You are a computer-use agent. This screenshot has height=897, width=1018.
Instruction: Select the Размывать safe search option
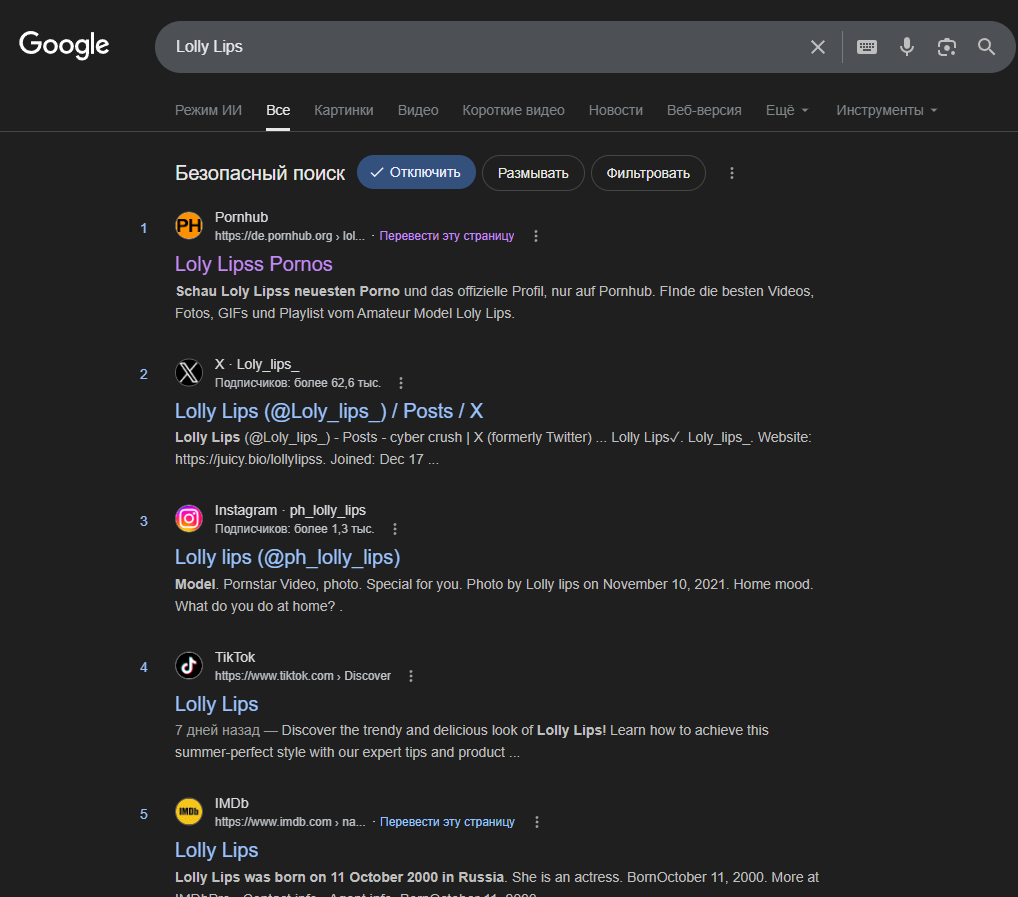[x=533, y=173]
